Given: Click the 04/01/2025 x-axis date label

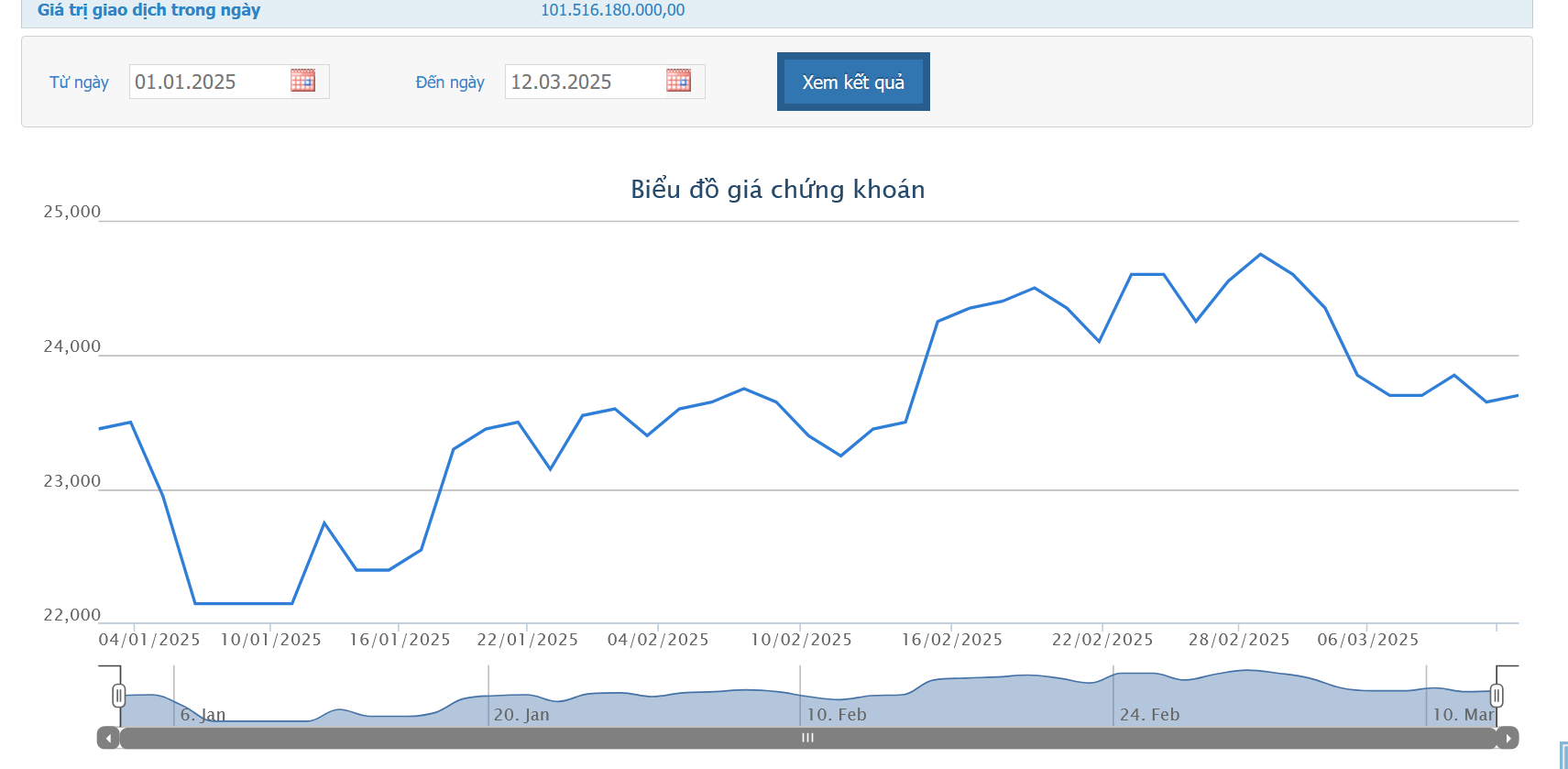Looking at the screenshot, I should (148, 640).
